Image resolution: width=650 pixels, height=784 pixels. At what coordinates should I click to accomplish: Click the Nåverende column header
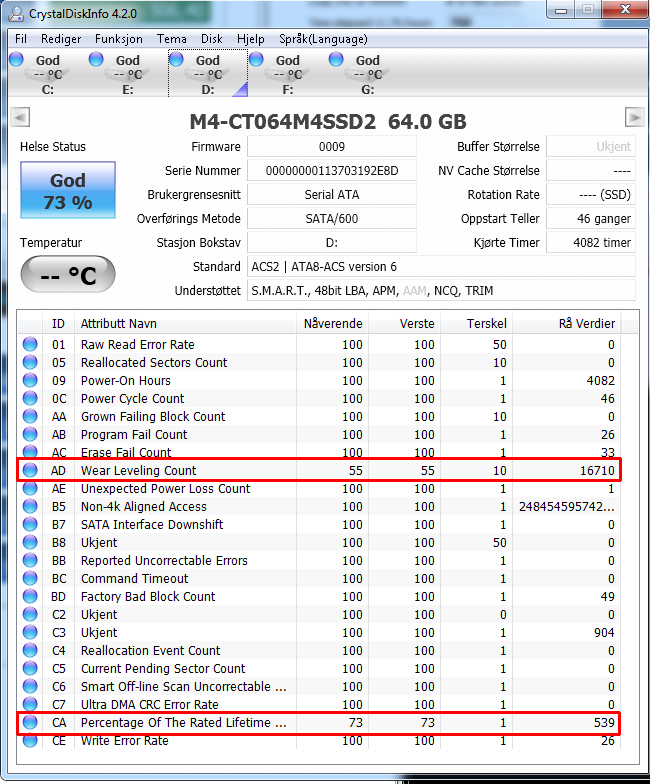pos(332,324)
